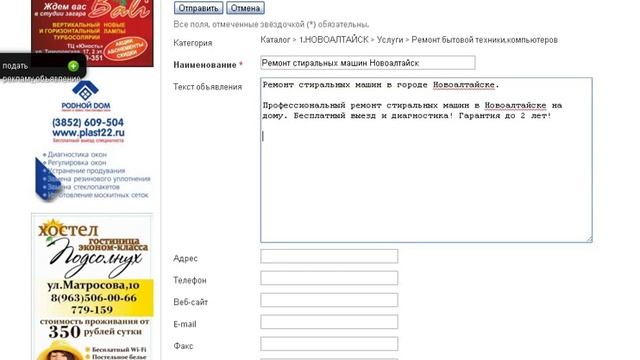
Task: Open the www.plast22.ru banner link
Action: tap(89, 133)
